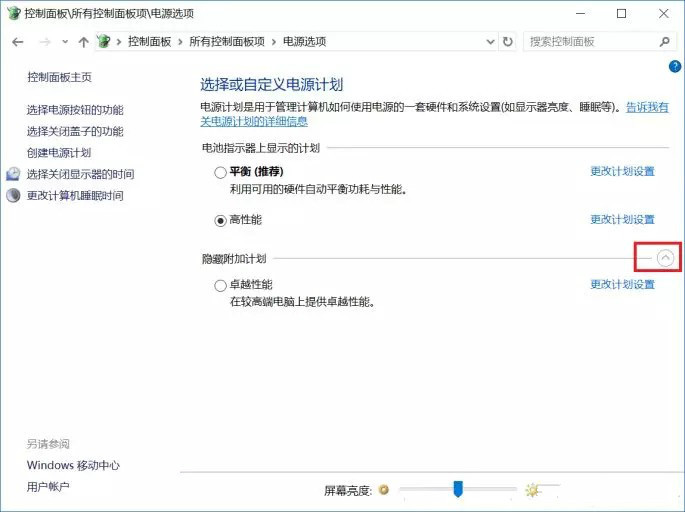Open 选择关闭显示器的时间 link
The width and height of the screenshot is (685, 512).
(x=80, y=174)
